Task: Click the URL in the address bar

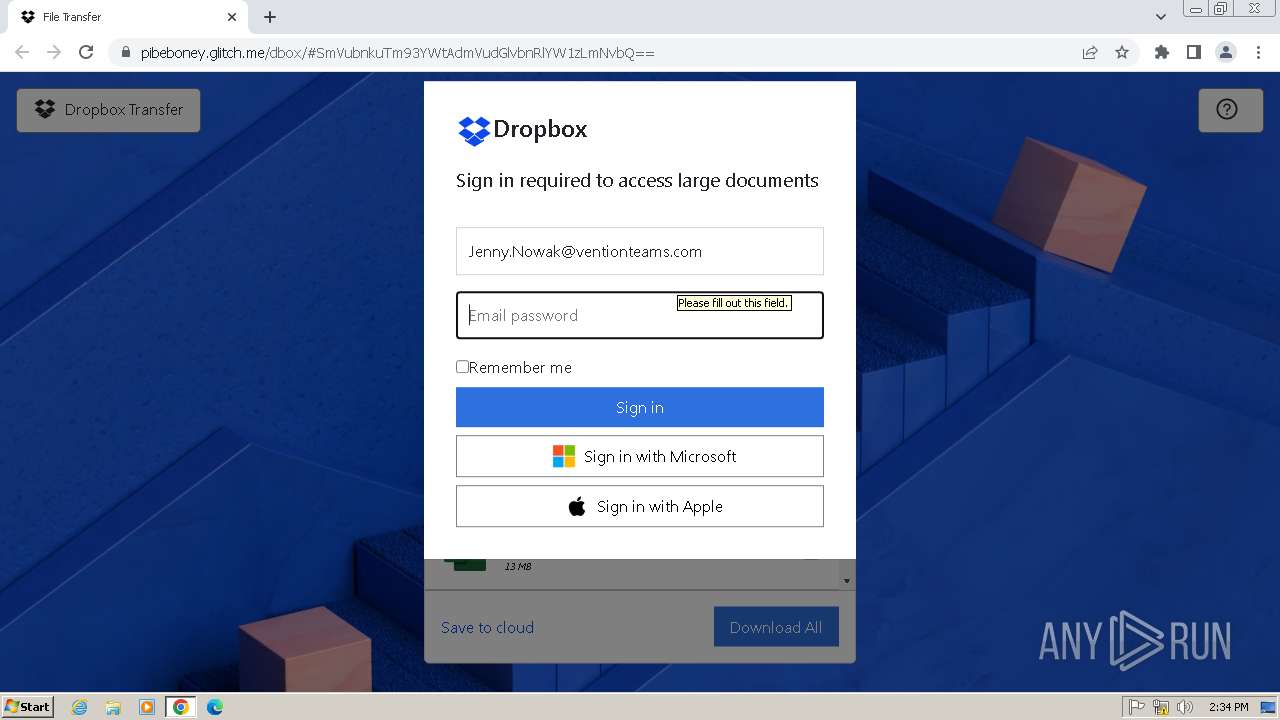Action: coord(398,53)
